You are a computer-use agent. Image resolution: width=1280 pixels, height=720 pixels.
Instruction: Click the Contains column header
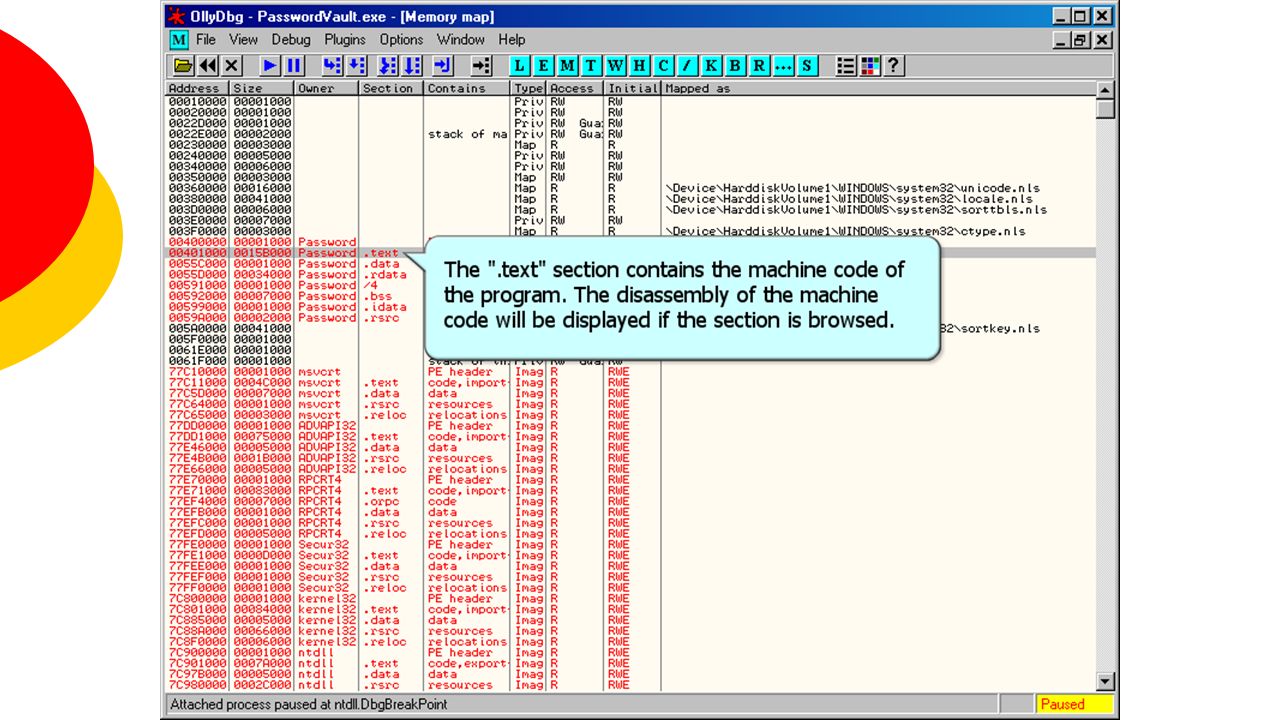(x=468, y=88)
